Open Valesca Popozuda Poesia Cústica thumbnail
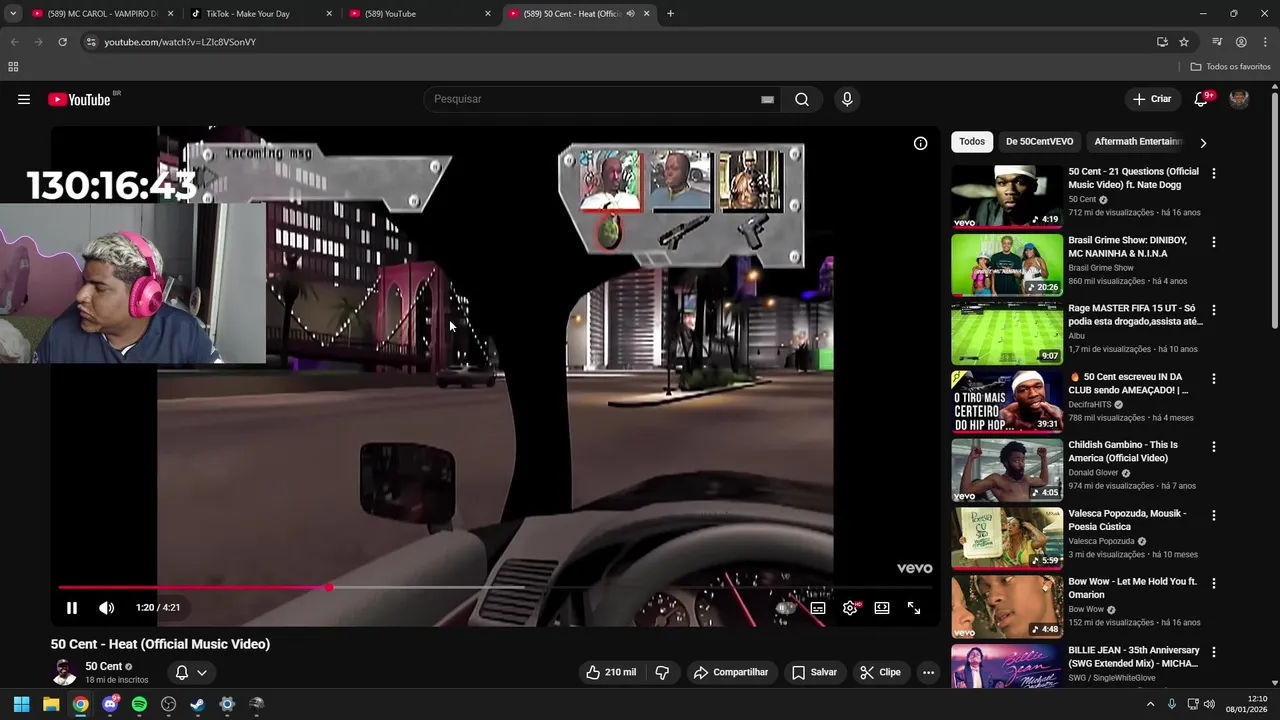The width and height of the screenshot is (1280, 720). (x=1007, y=538)
